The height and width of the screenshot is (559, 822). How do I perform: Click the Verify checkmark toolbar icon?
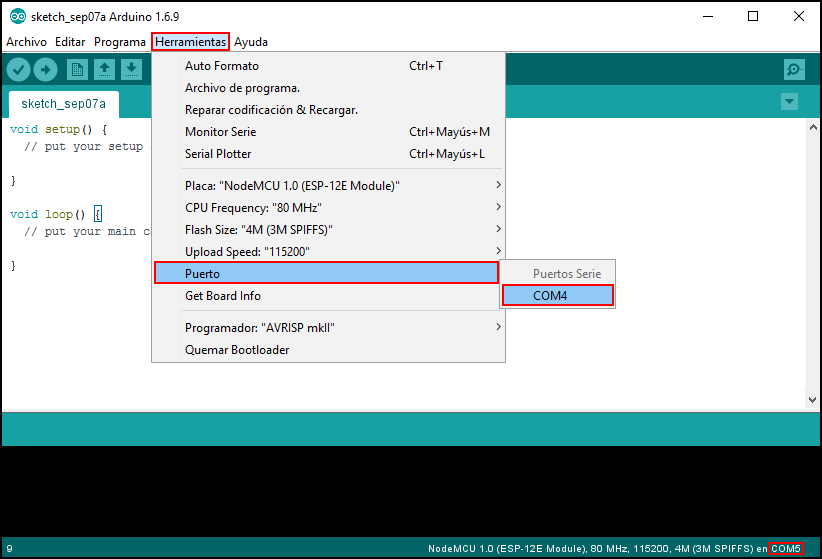(18, 69)
